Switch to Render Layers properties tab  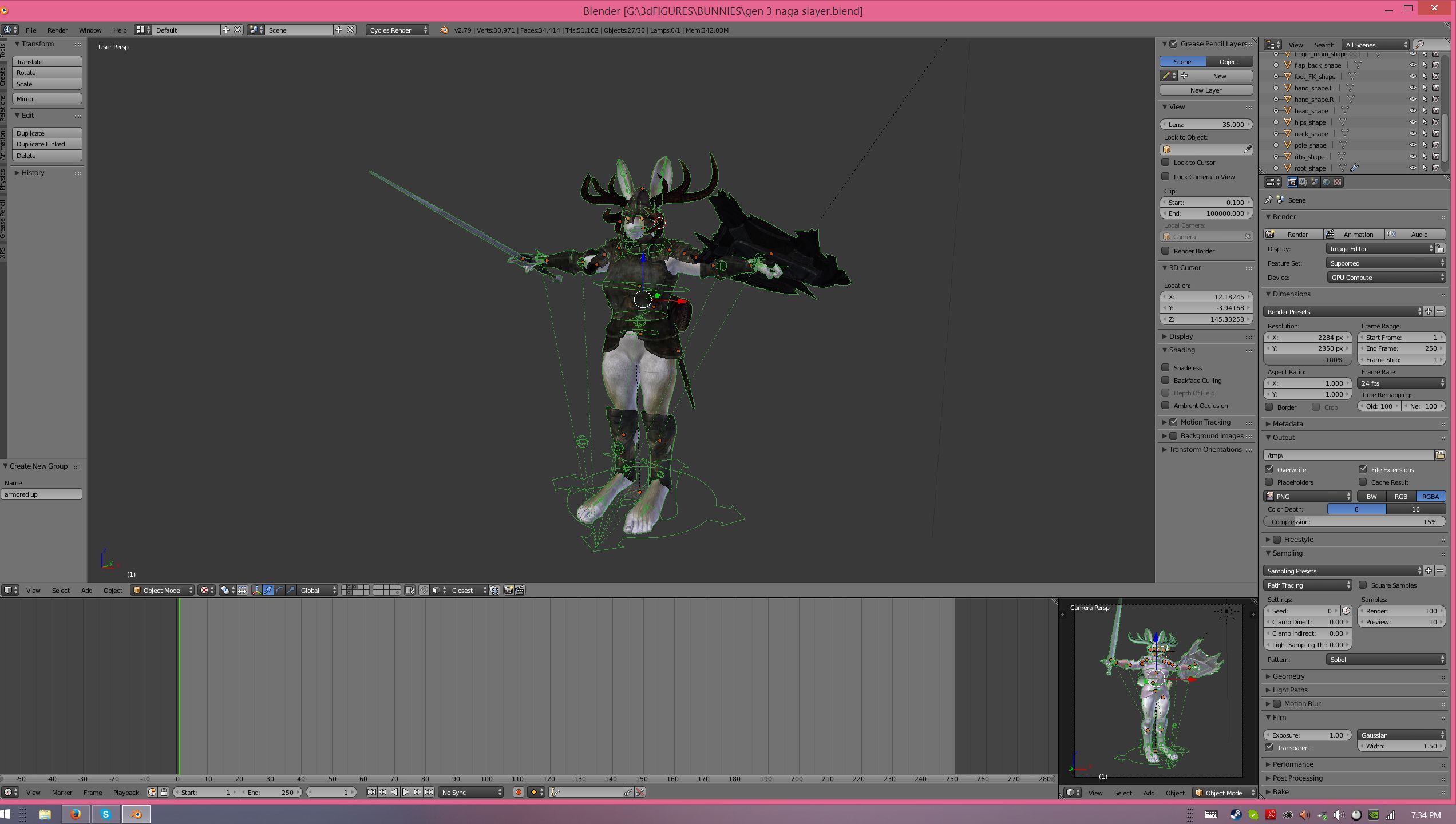[x=1303, y=182]
